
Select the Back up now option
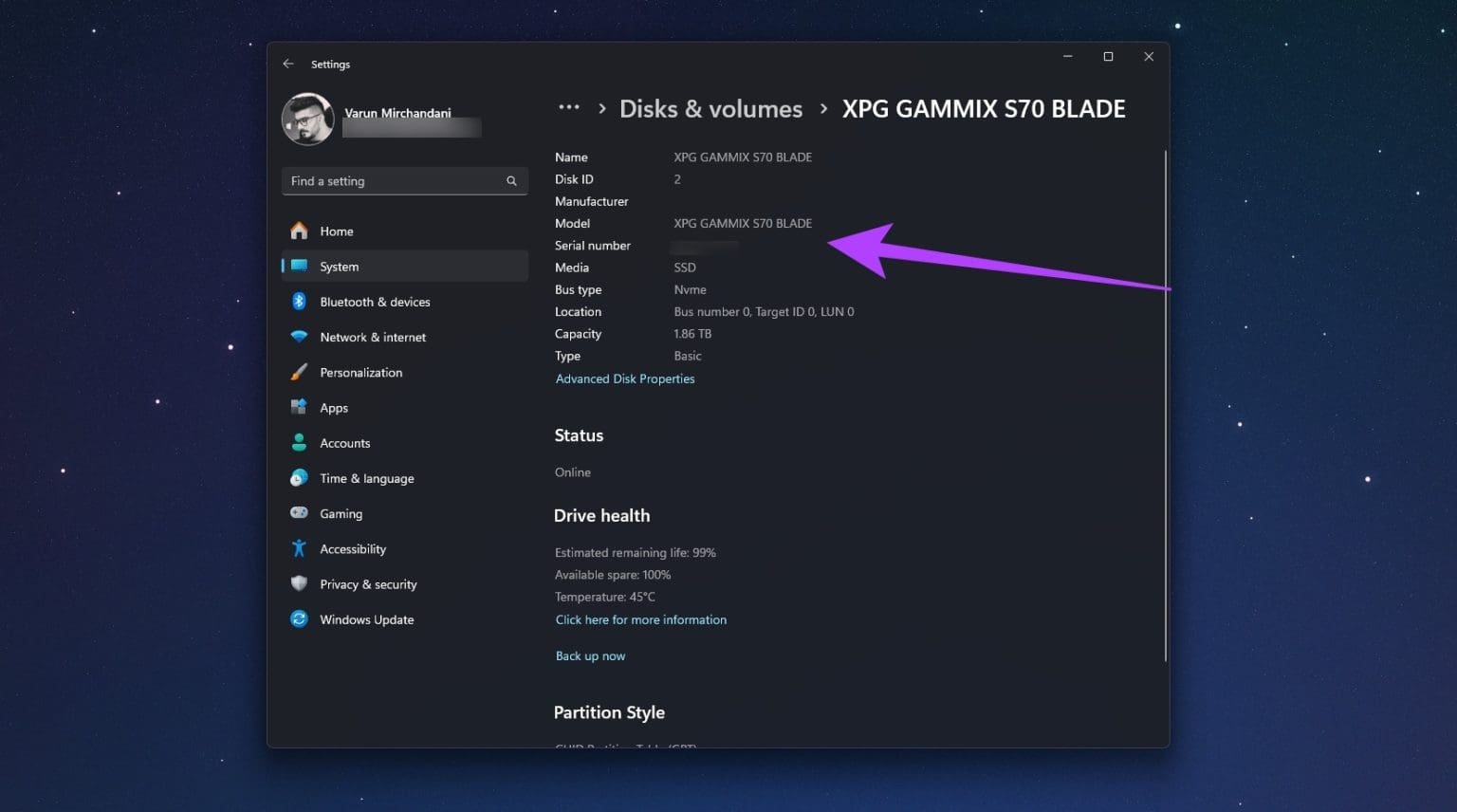coord(590,655)
